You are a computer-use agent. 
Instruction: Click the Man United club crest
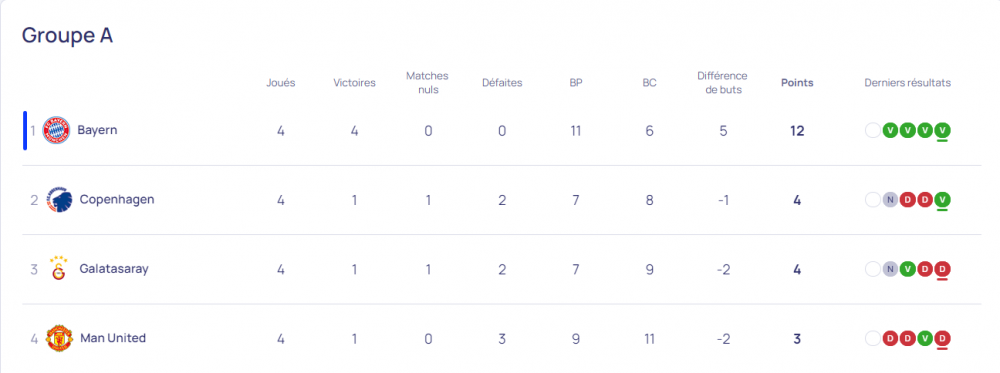[59, 338]
